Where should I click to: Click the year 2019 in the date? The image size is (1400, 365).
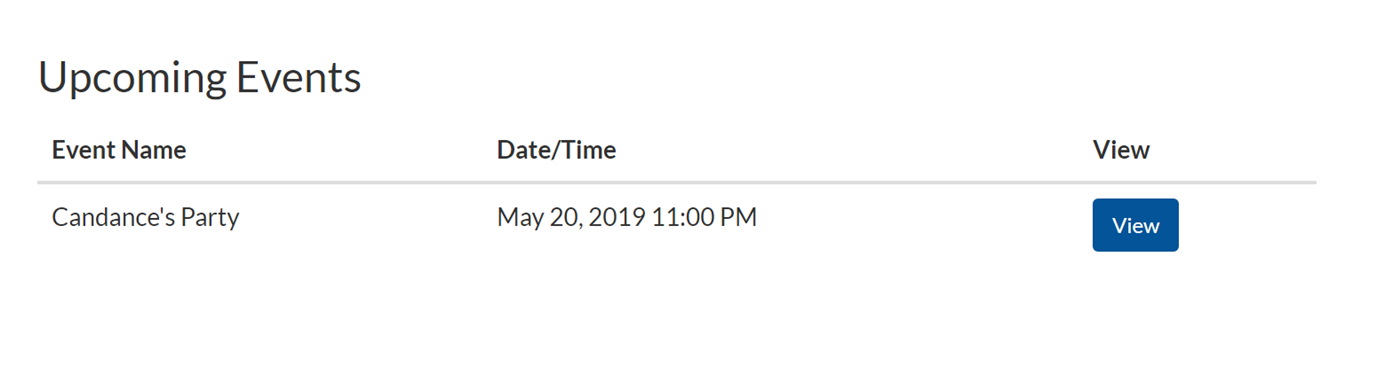[616, 217]
